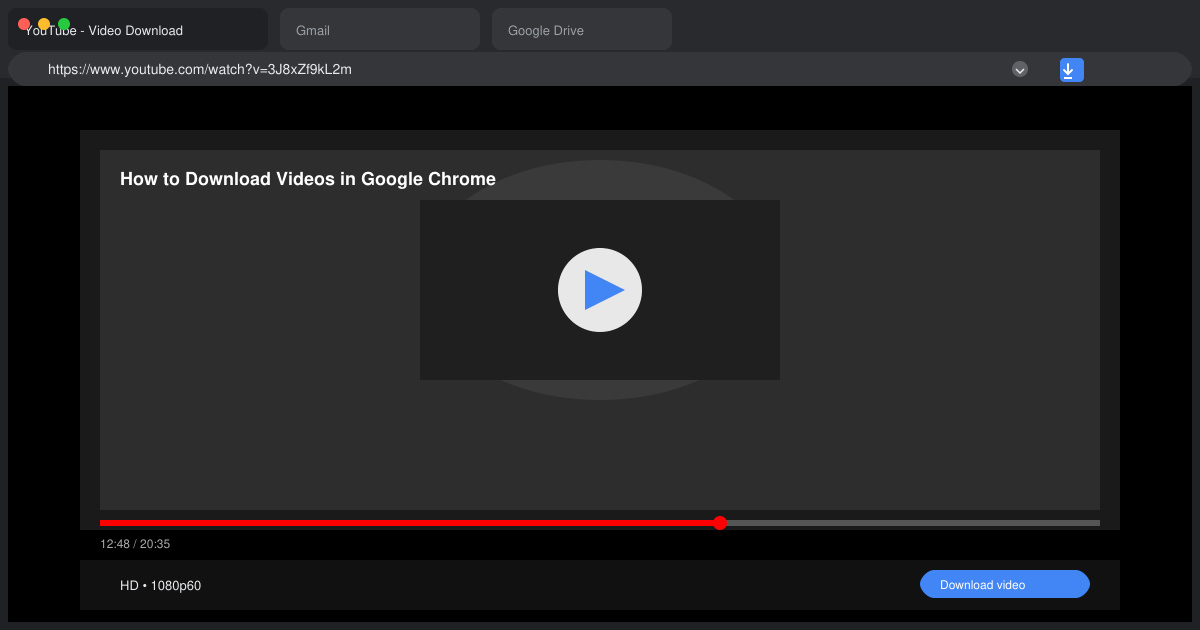Click the HD • 1080p60 quality label
This screenshot has height=630, width=1200.
(161, 585)
